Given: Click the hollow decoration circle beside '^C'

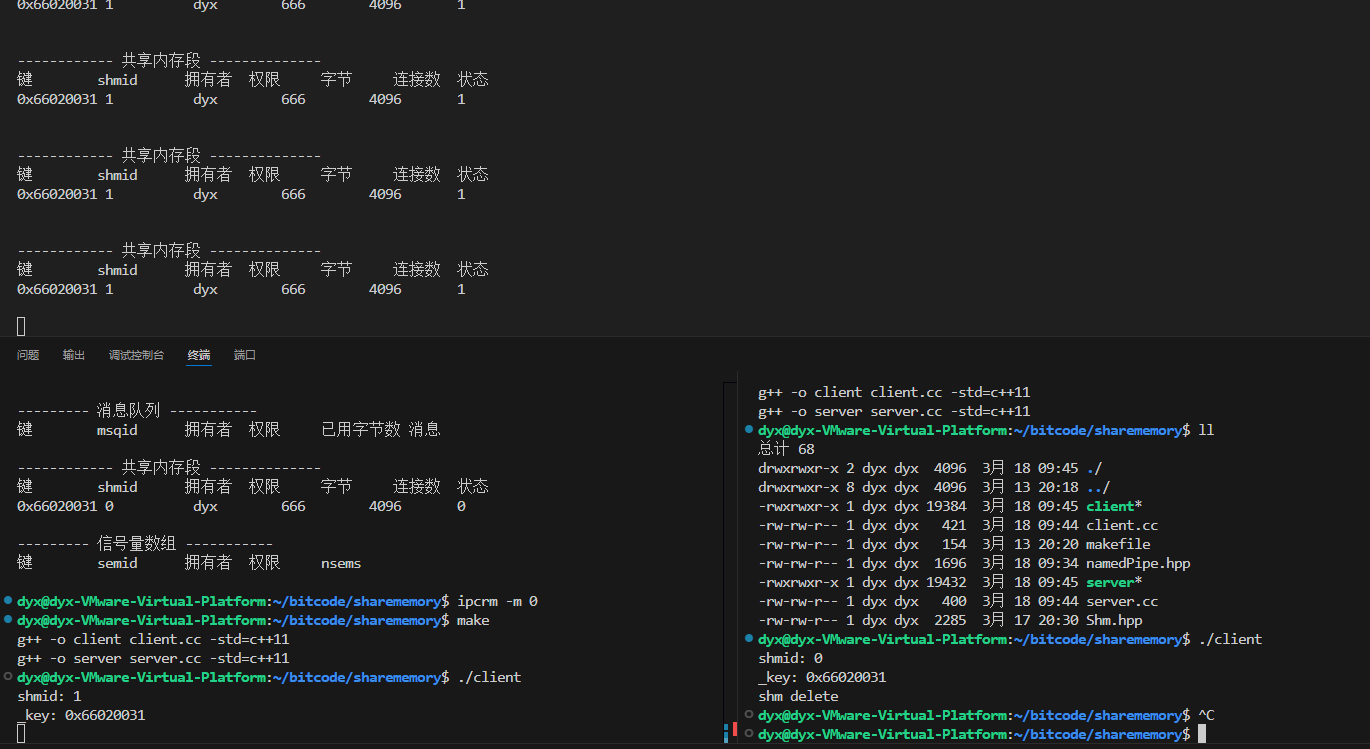Looking at the screenshot, I should coord(749,715).
